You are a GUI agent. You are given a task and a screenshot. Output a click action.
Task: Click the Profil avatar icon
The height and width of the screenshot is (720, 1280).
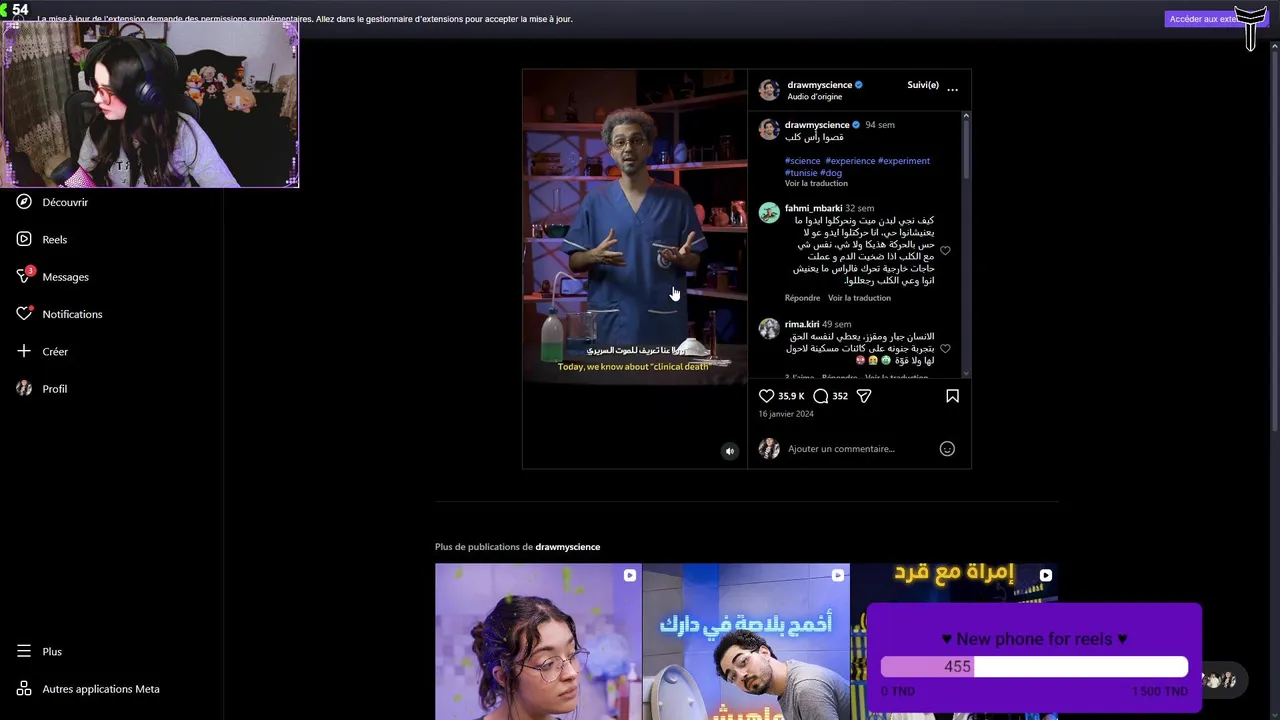click(x=24, y=388)
